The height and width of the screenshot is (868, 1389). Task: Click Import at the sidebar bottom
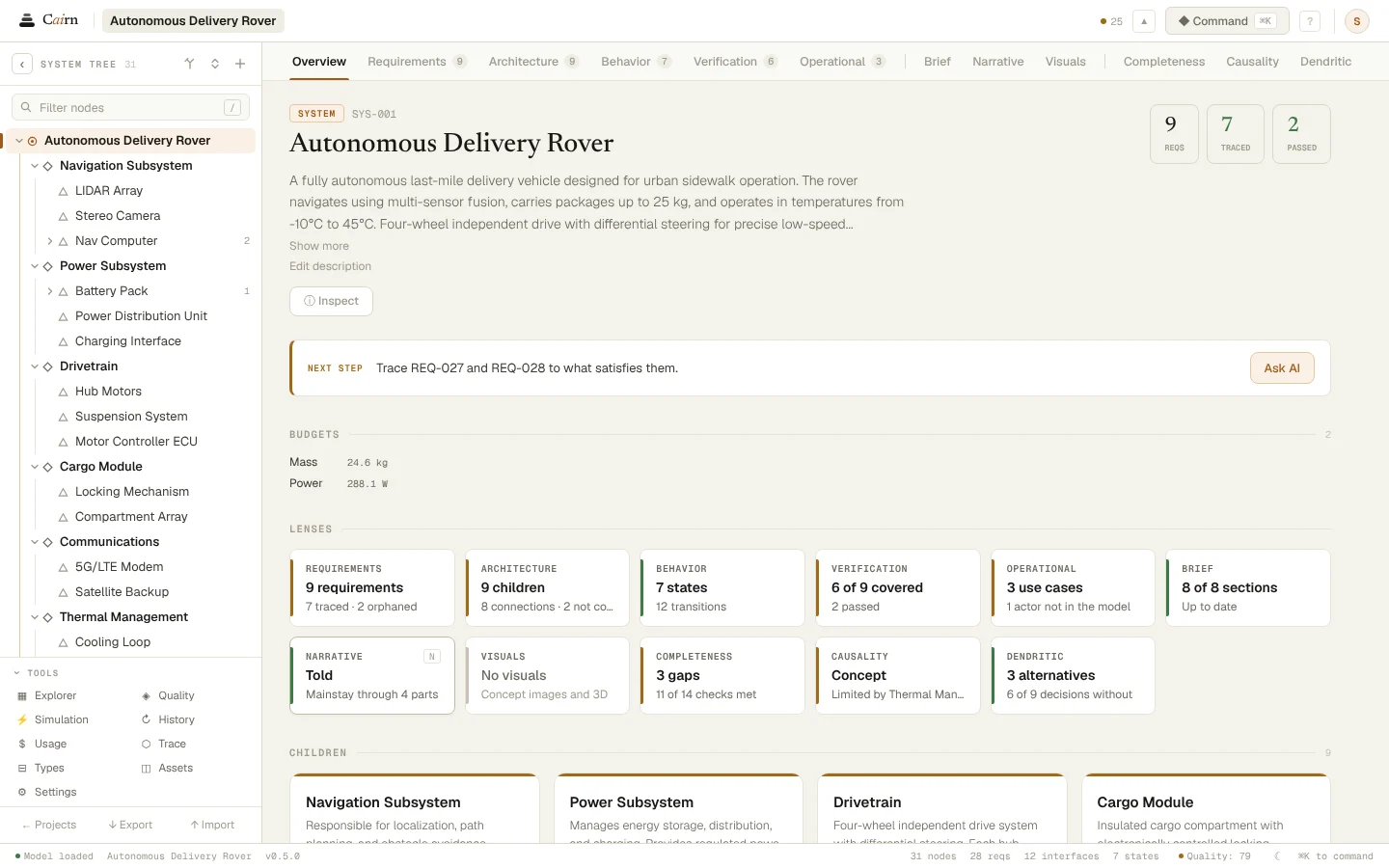click(212, 825)
